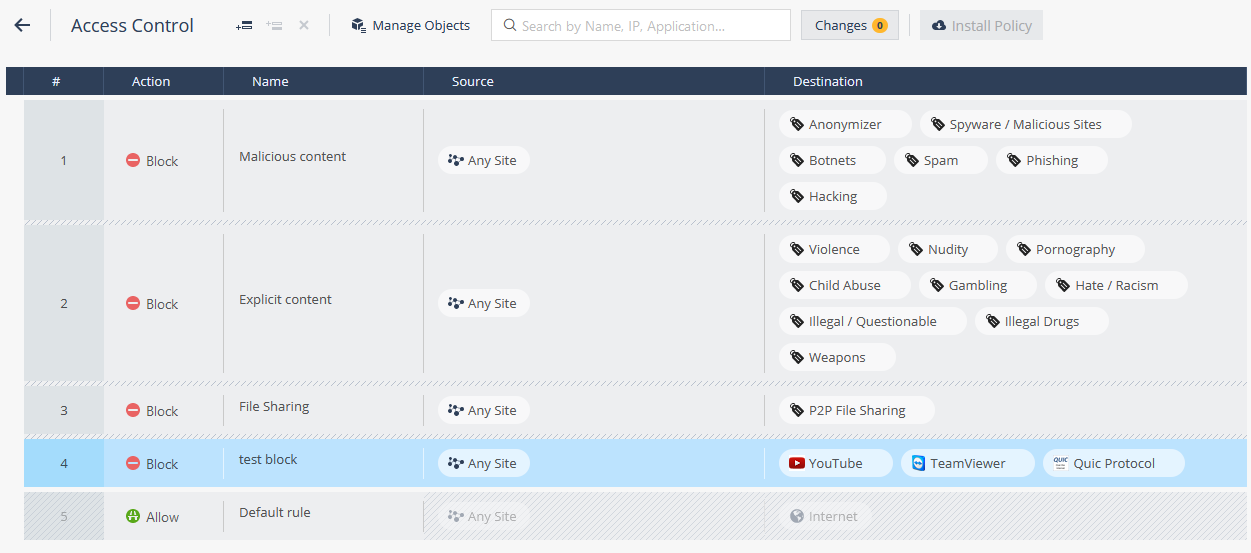Image resolution: width=1251 pixels, height=553 pixels.
Task: Click the red Block icon in rule 1
Action: (133, 160)
